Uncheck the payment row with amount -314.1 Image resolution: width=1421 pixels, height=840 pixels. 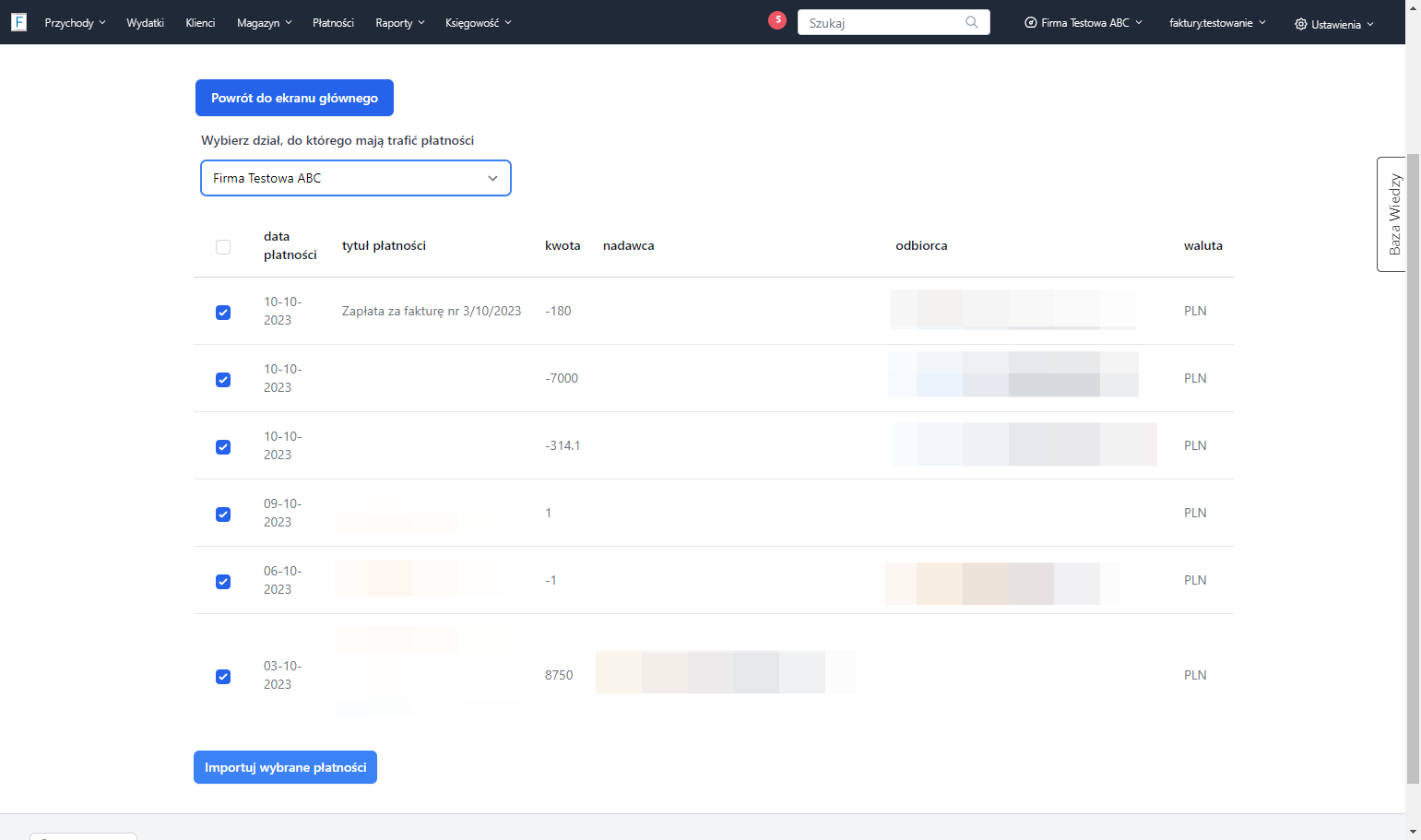(223, 447)
